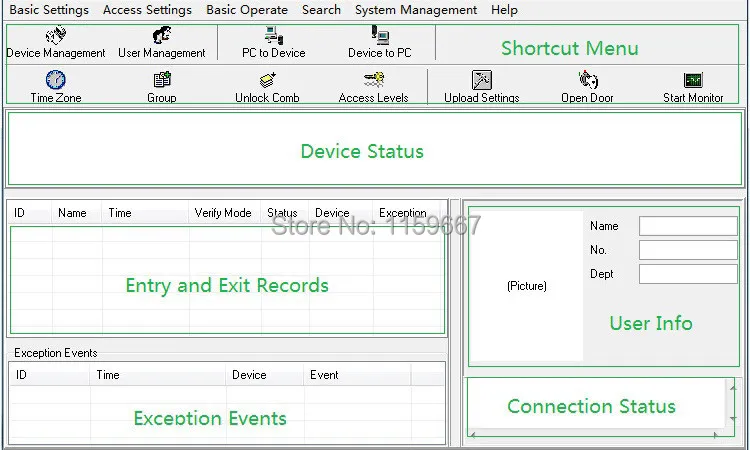Click the connection status scroll down arrow
Viewport: 750px width, 450px height.
click(733, 418)
